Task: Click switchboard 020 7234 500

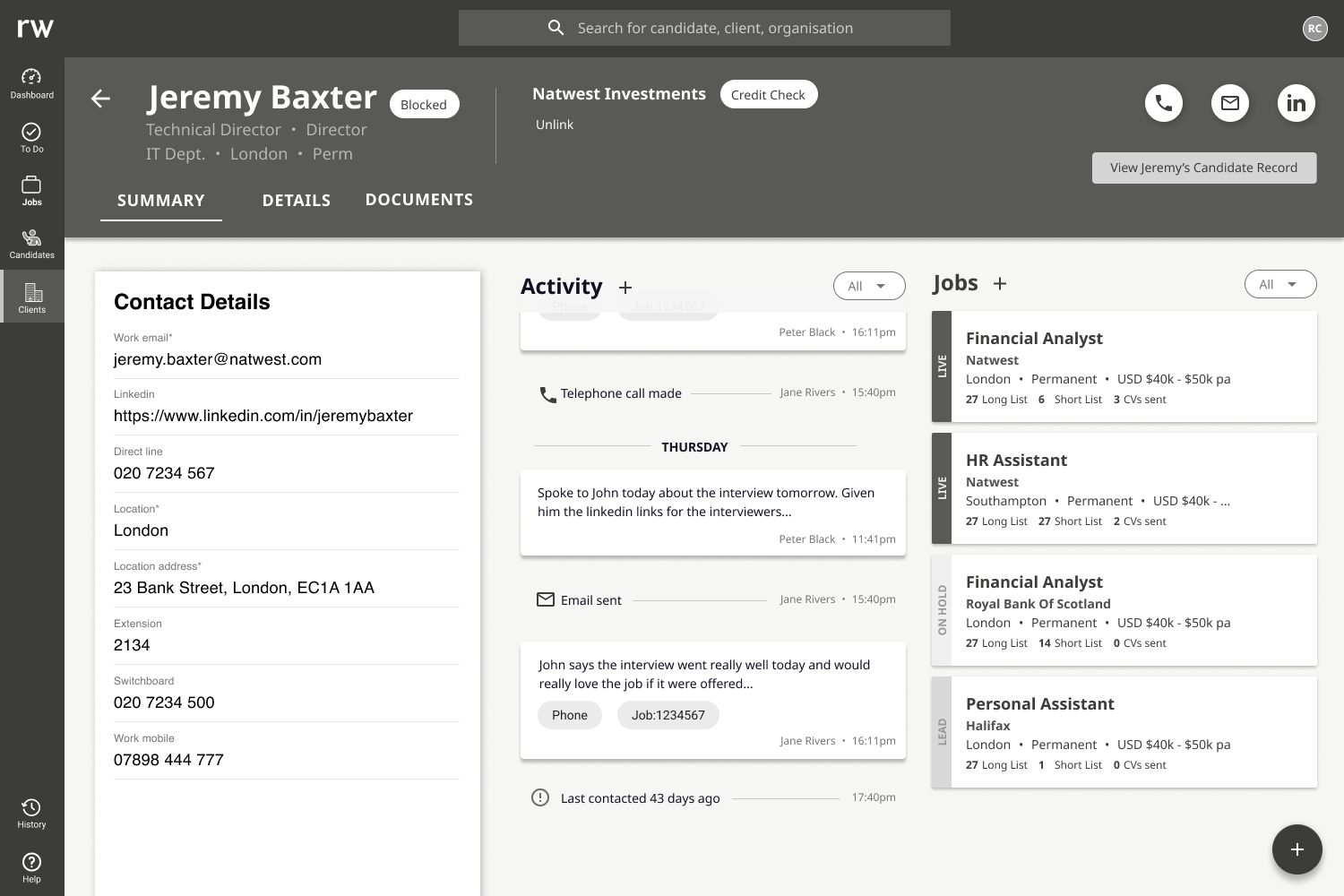Action: point(164,702)
